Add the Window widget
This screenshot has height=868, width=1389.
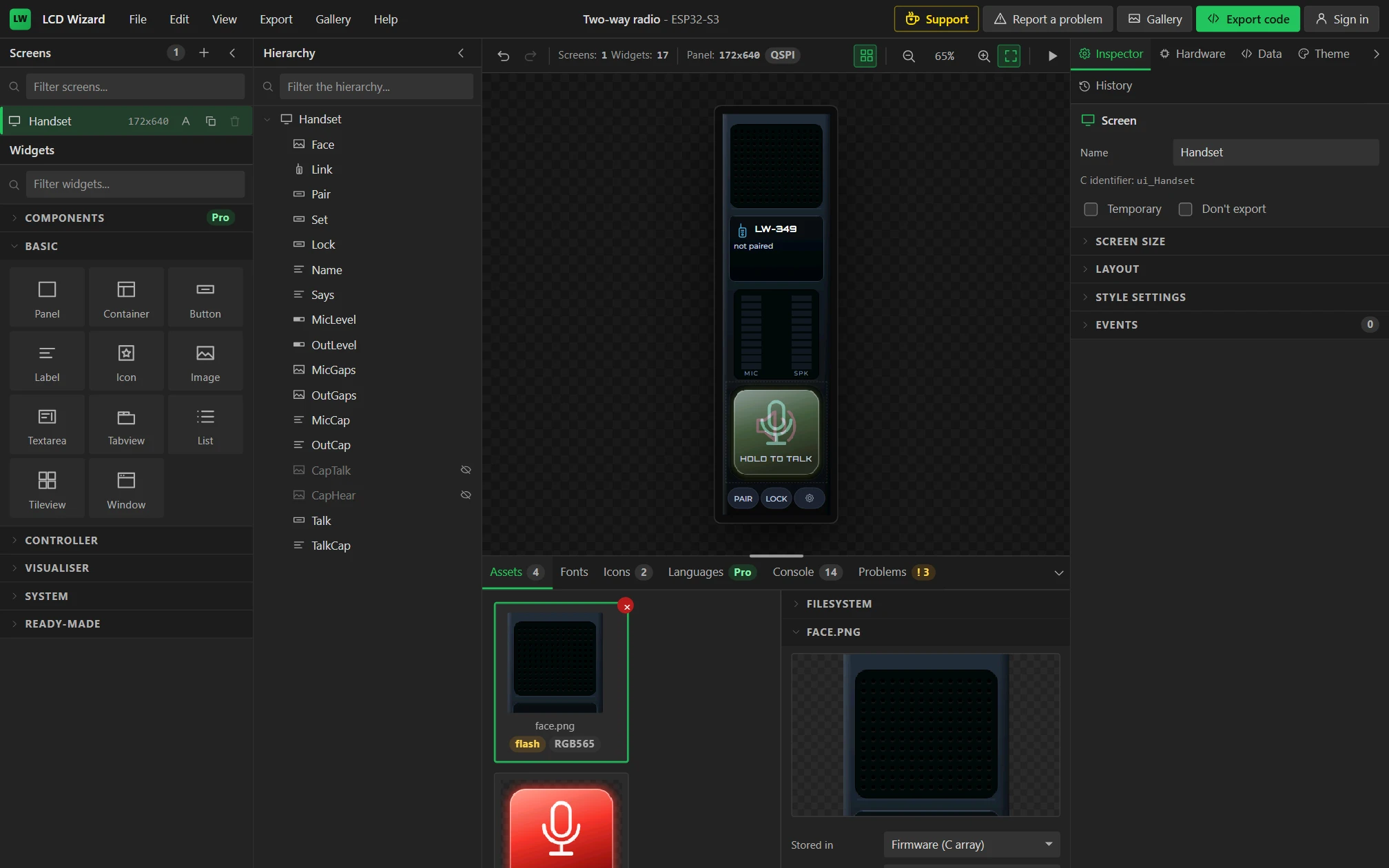(126, 489)
